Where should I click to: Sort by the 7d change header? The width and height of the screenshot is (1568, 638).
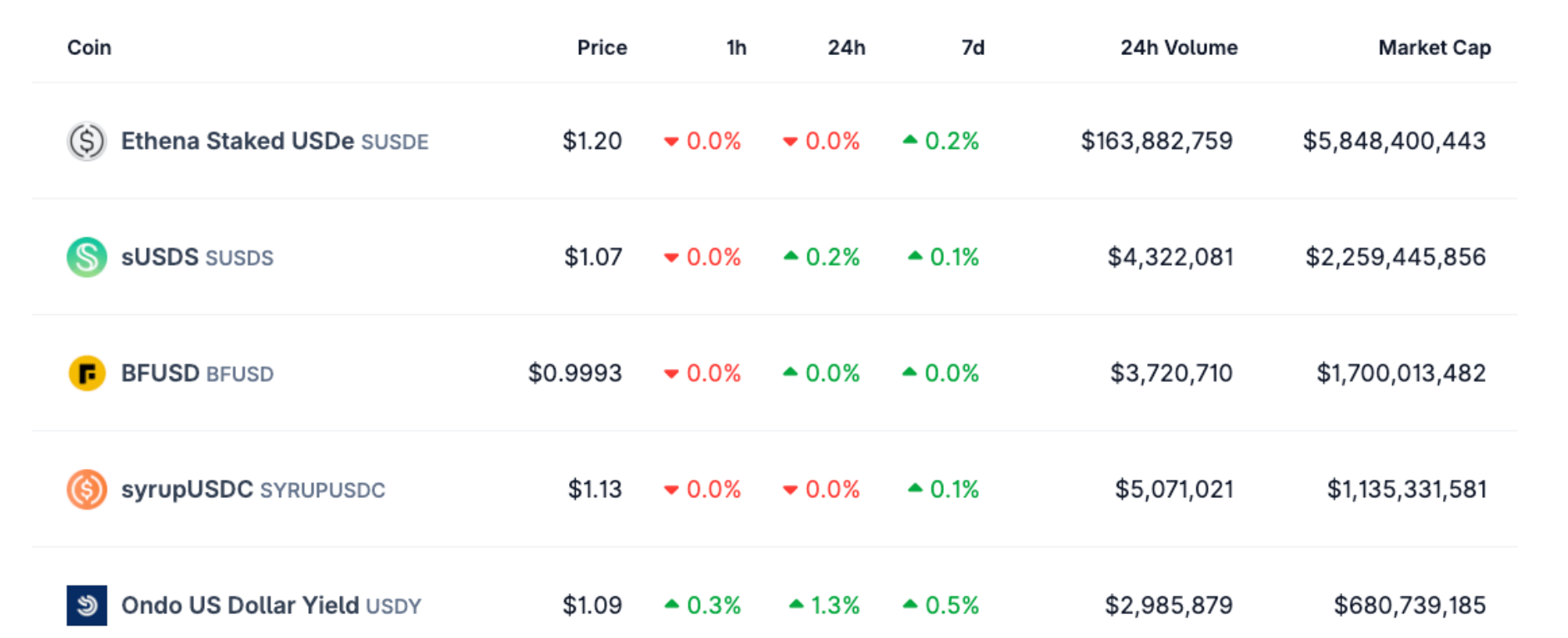pyautogui.click(x=972, y=47)
